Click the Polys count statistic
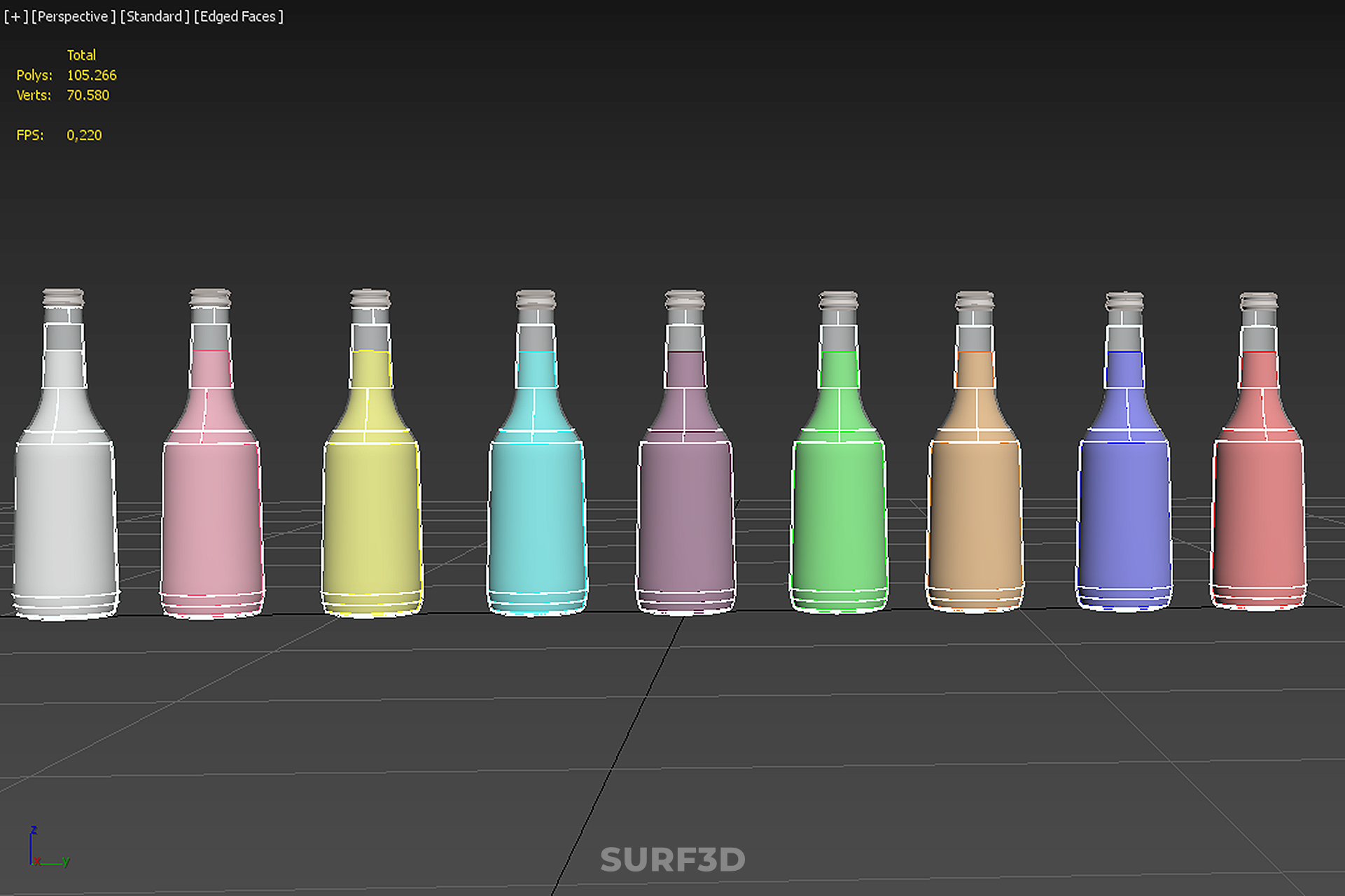This screenshot has height=896, width=1345. 91,75
